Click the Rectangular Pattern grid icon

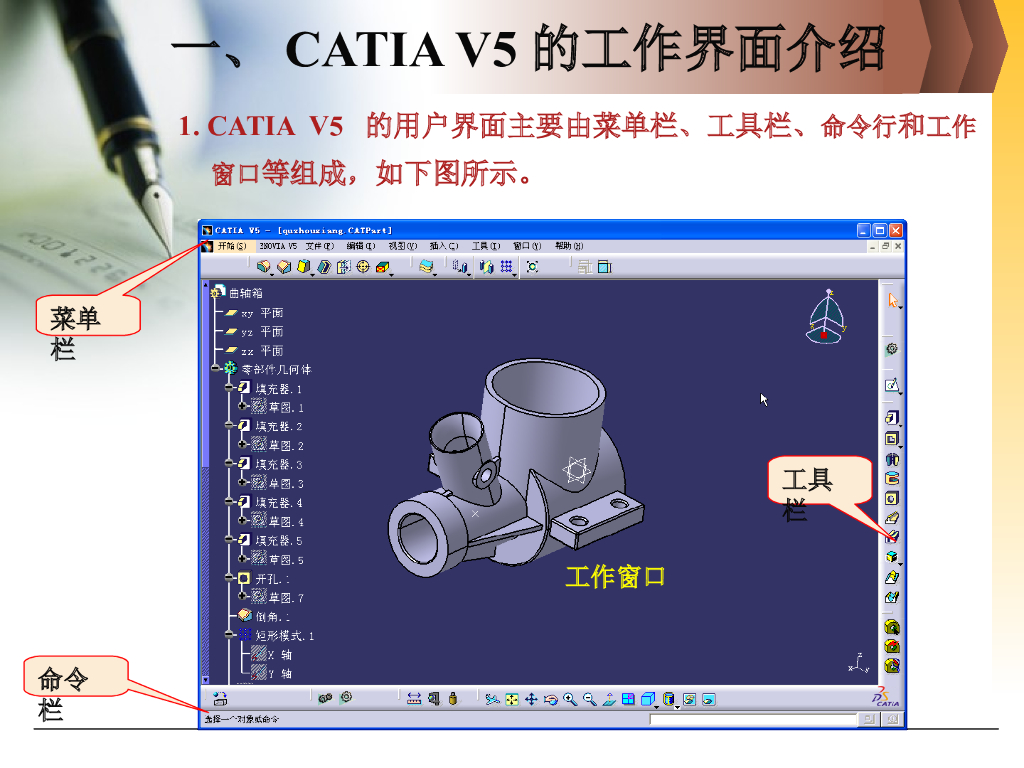coord(506,266)
